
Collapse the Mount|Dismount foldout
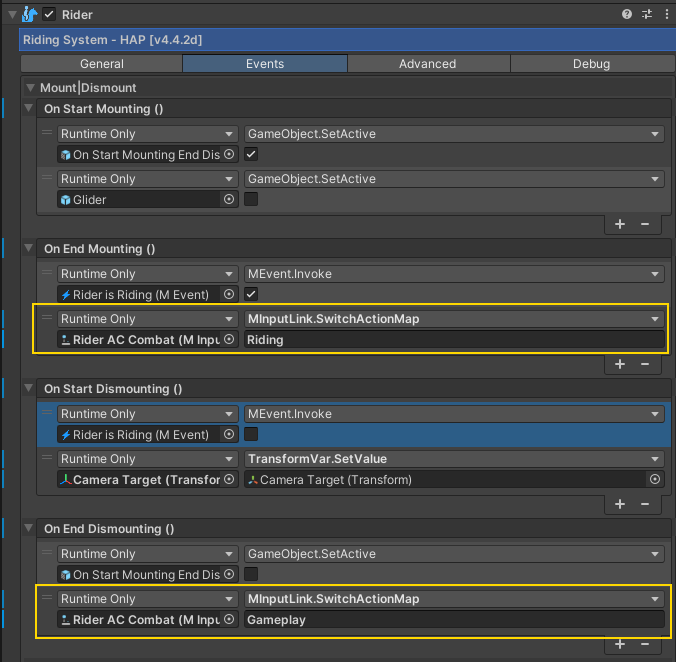pos(31,88)
